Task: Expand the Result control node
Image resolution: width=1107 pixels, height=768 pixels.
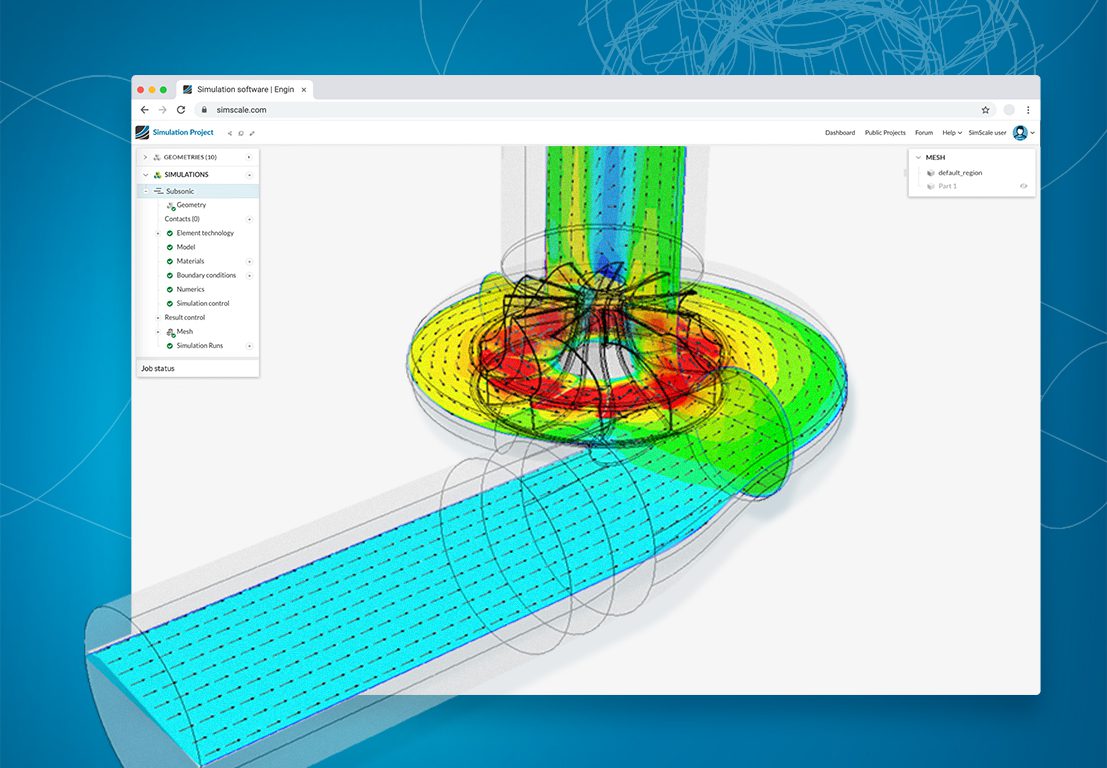Action: [x=157, y=318]
